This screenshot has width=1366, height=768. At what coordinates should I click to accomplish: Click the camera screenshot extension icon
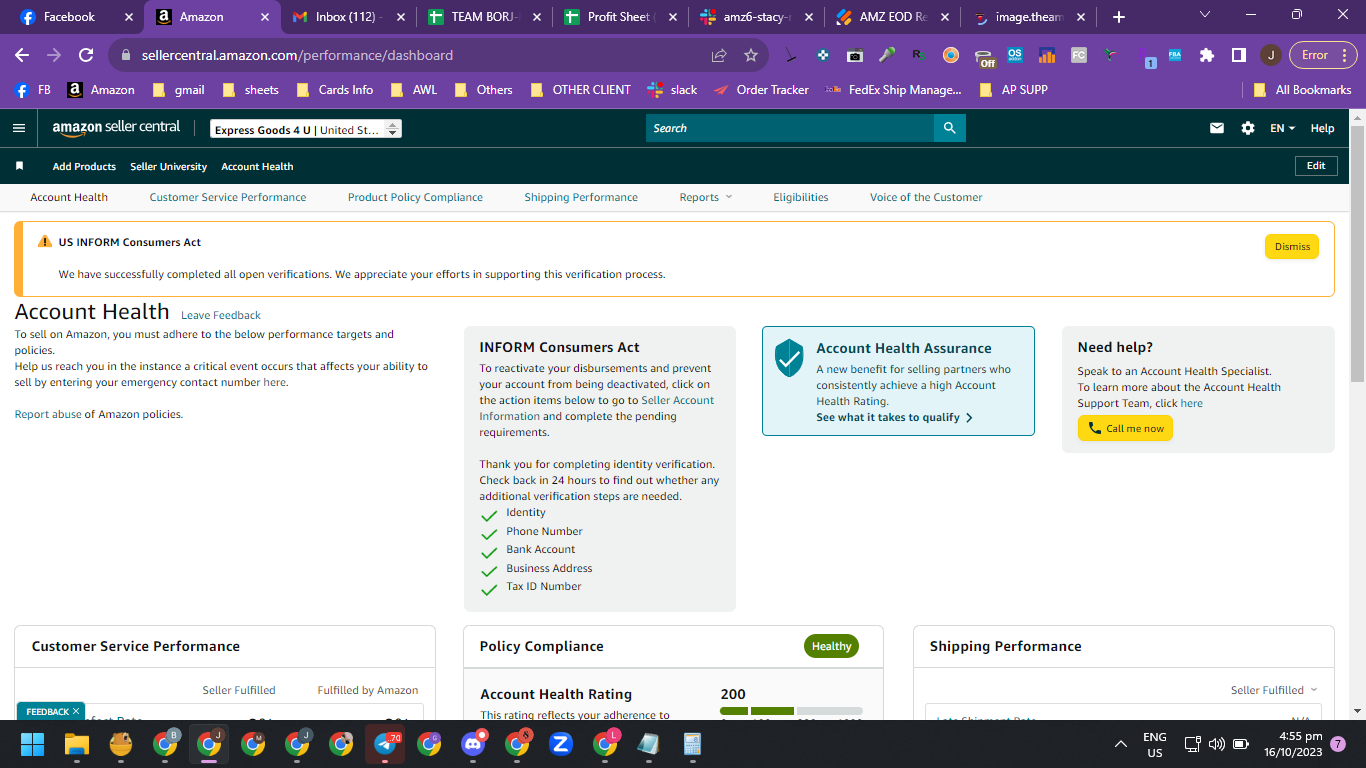[854, 55]
